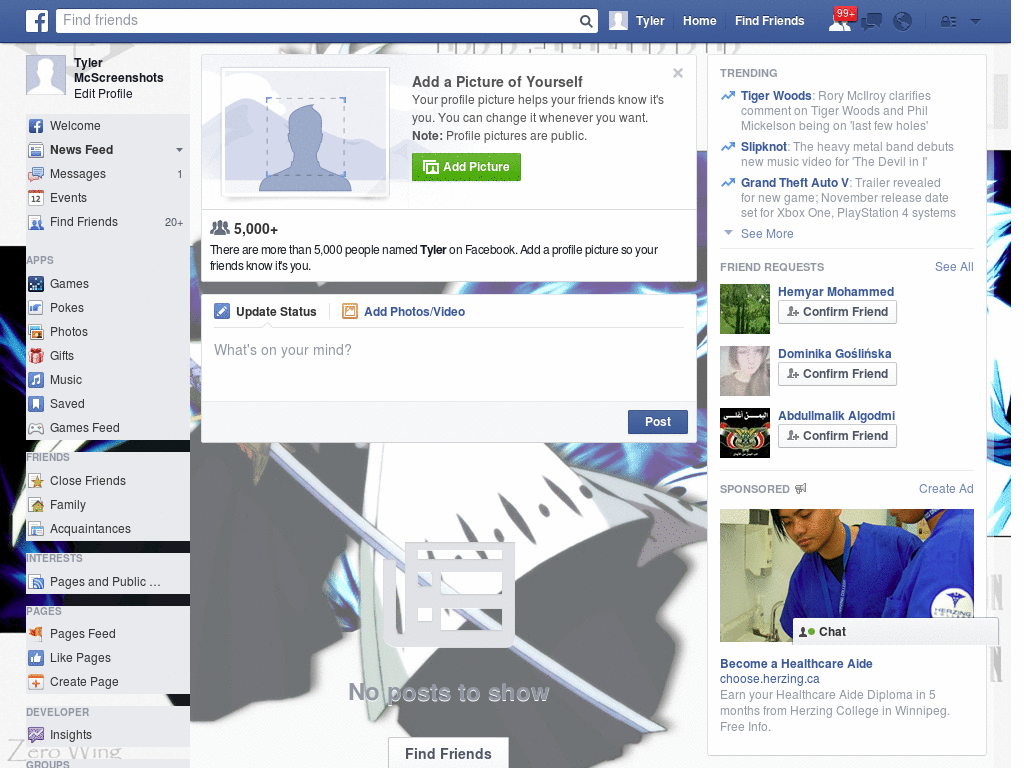Viewport: 1024px width, 768px height.
Task: Open Grand Theft Auto V trending topic
Action: (795, 183)
